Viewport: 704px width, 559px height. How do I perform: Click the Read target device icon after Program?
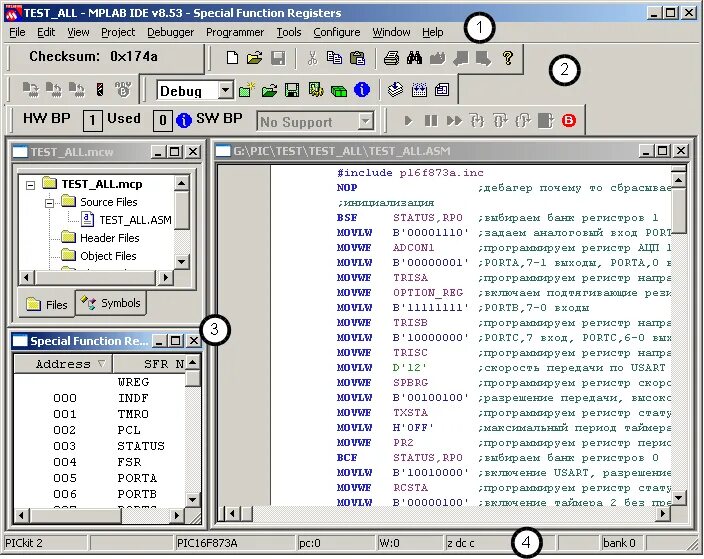[54, 90]
